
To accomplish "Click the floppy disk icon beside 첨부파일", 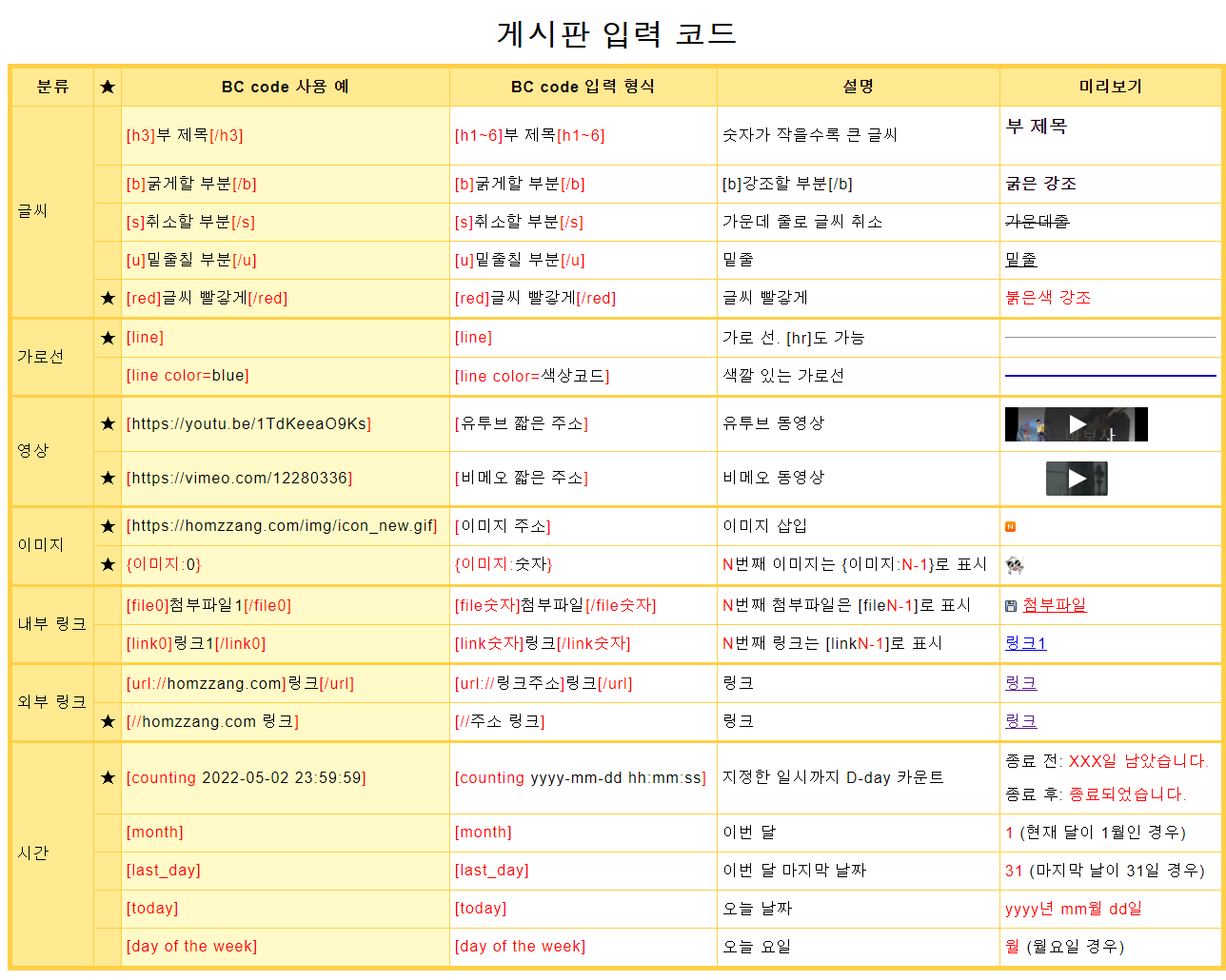I will (1011, 606).
